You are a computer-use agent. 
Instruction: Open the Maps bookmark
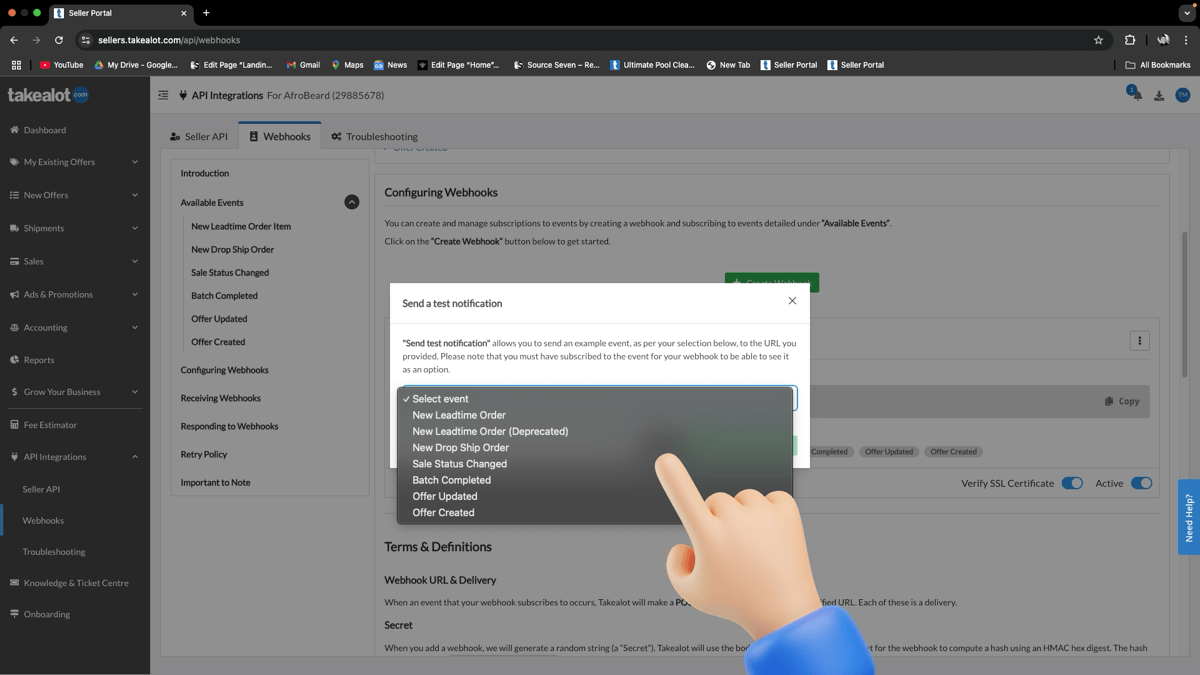(347, 65)
